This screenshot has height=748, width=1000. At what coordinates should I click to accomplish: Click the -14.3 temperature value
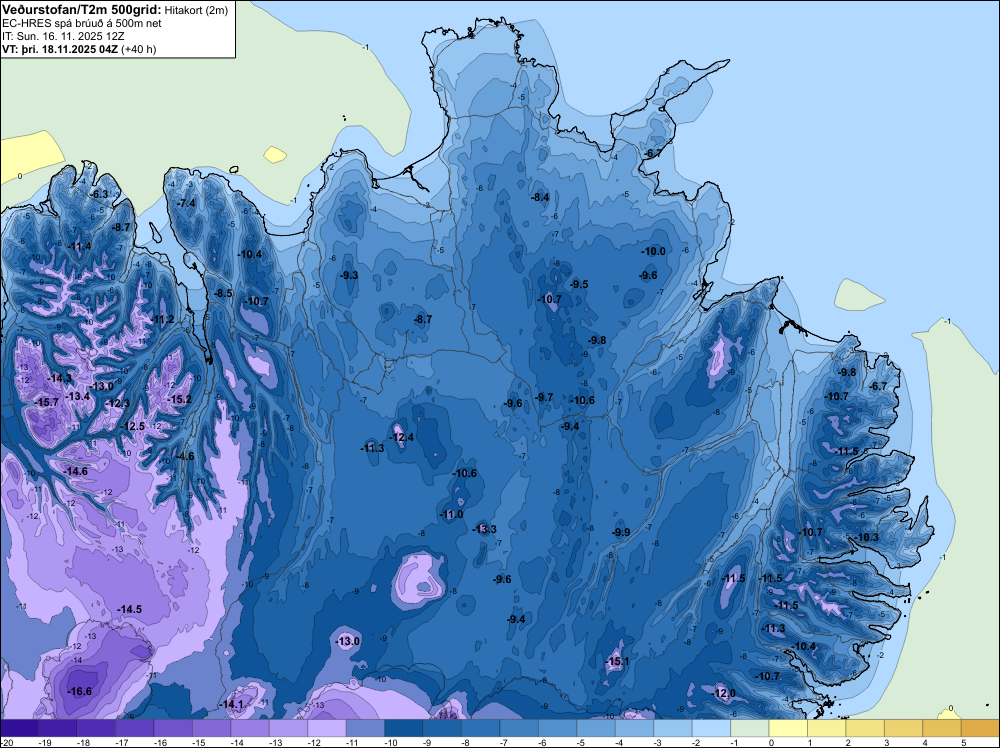pyautogui.click(x=60, y=378)
